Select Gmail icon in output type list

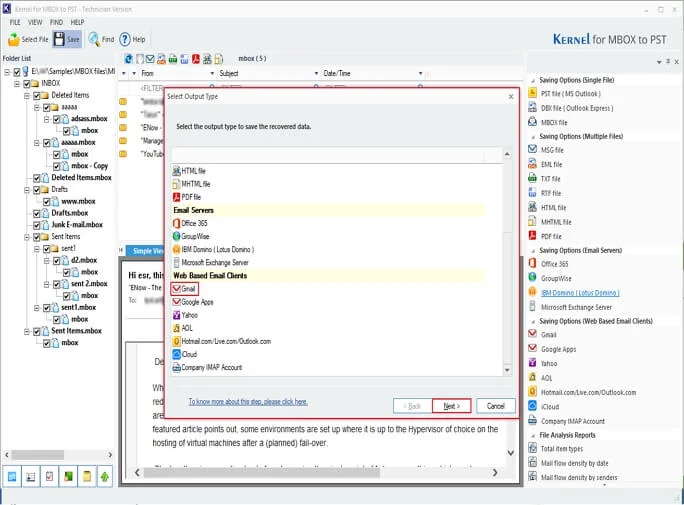click(176, 289)
